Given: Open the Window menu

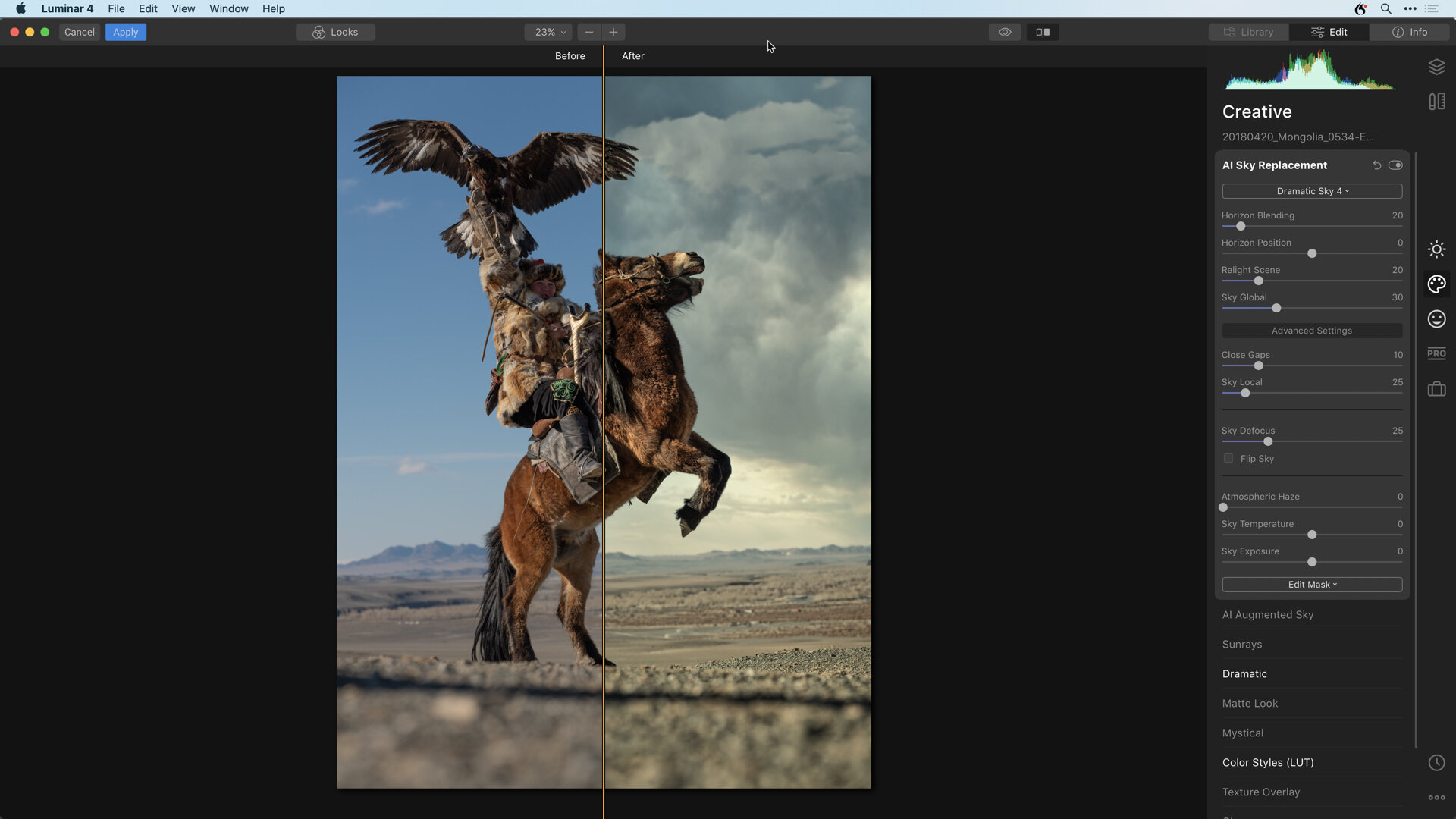Looking at the screenshot, I should [228, 9].
